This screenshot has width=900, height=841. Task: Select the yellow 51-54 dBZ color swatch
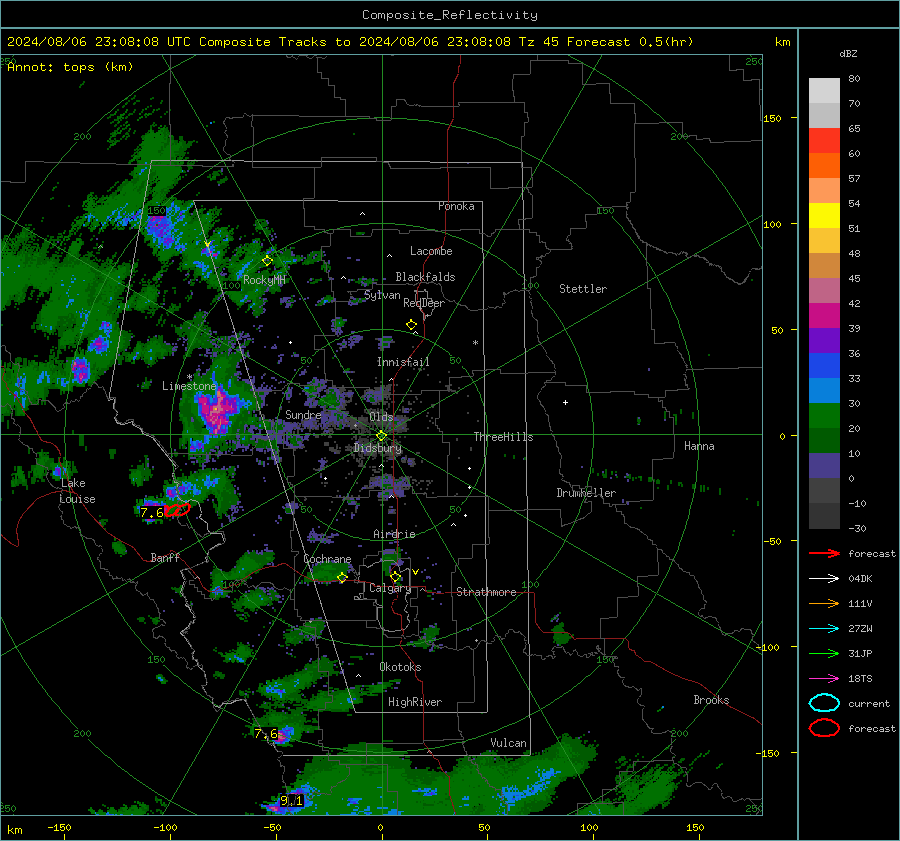tap(824, 216)
